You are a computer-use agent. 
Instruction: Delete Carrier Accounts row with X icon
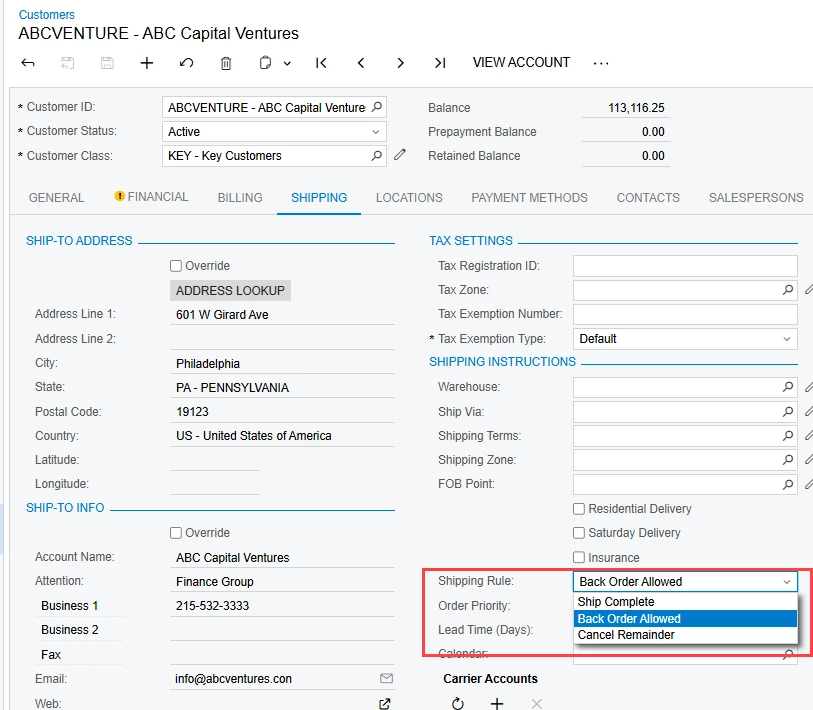point(537,703)
